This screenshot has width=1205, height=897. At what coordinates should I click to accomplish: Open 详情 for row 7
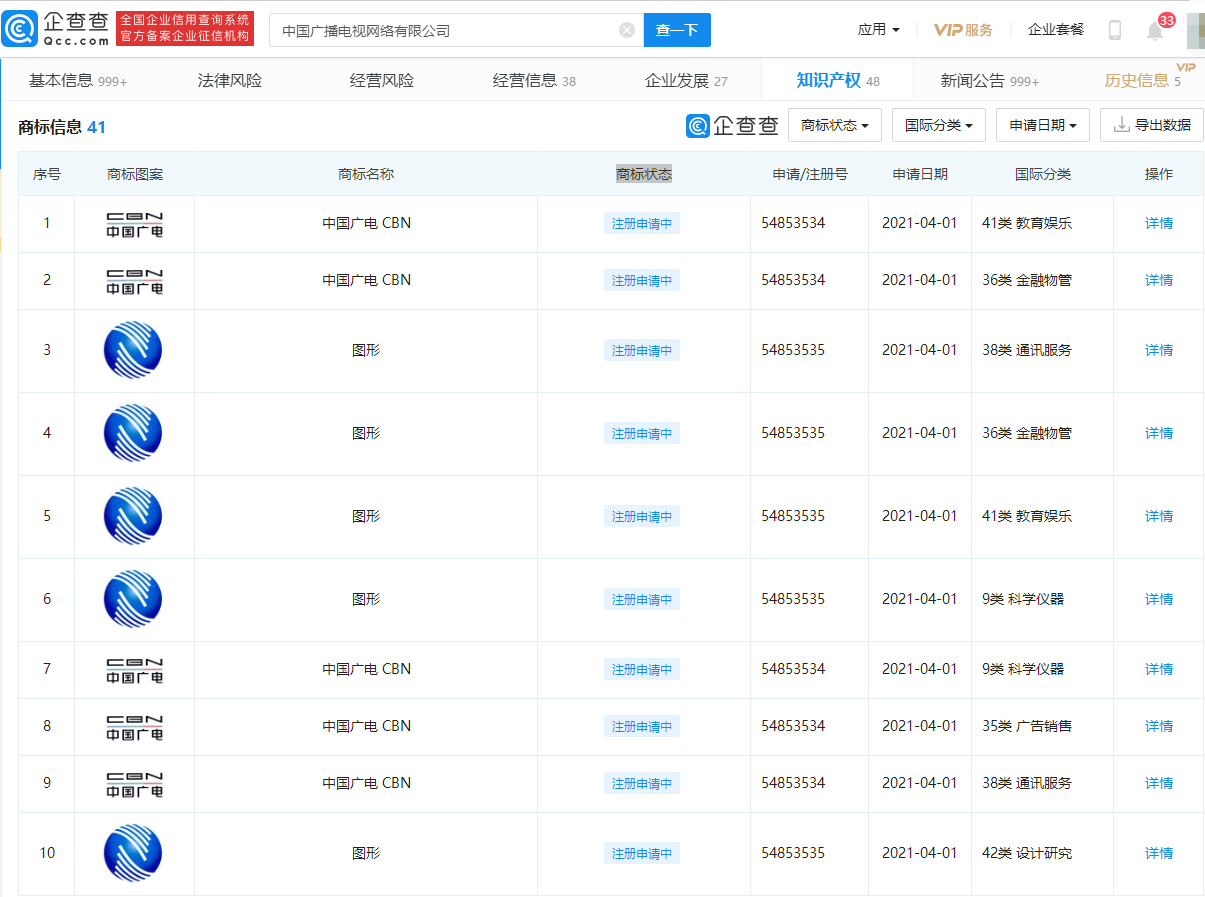coord(1159,669)
